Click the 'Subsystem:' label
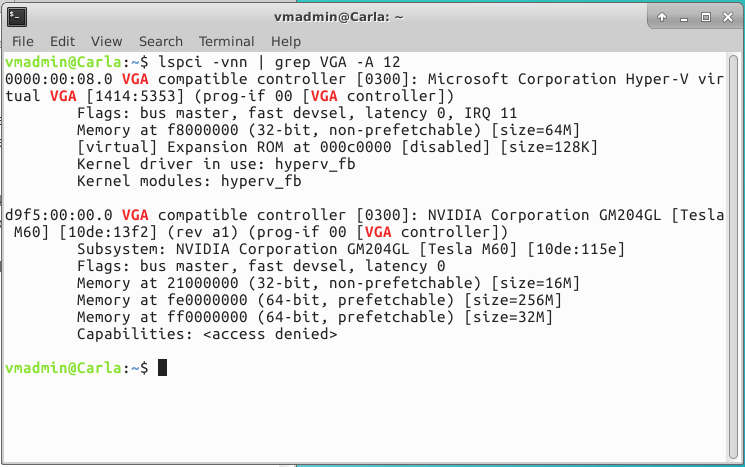The height and width of the screenshot is (467, 745). click(x=122, y=250)
